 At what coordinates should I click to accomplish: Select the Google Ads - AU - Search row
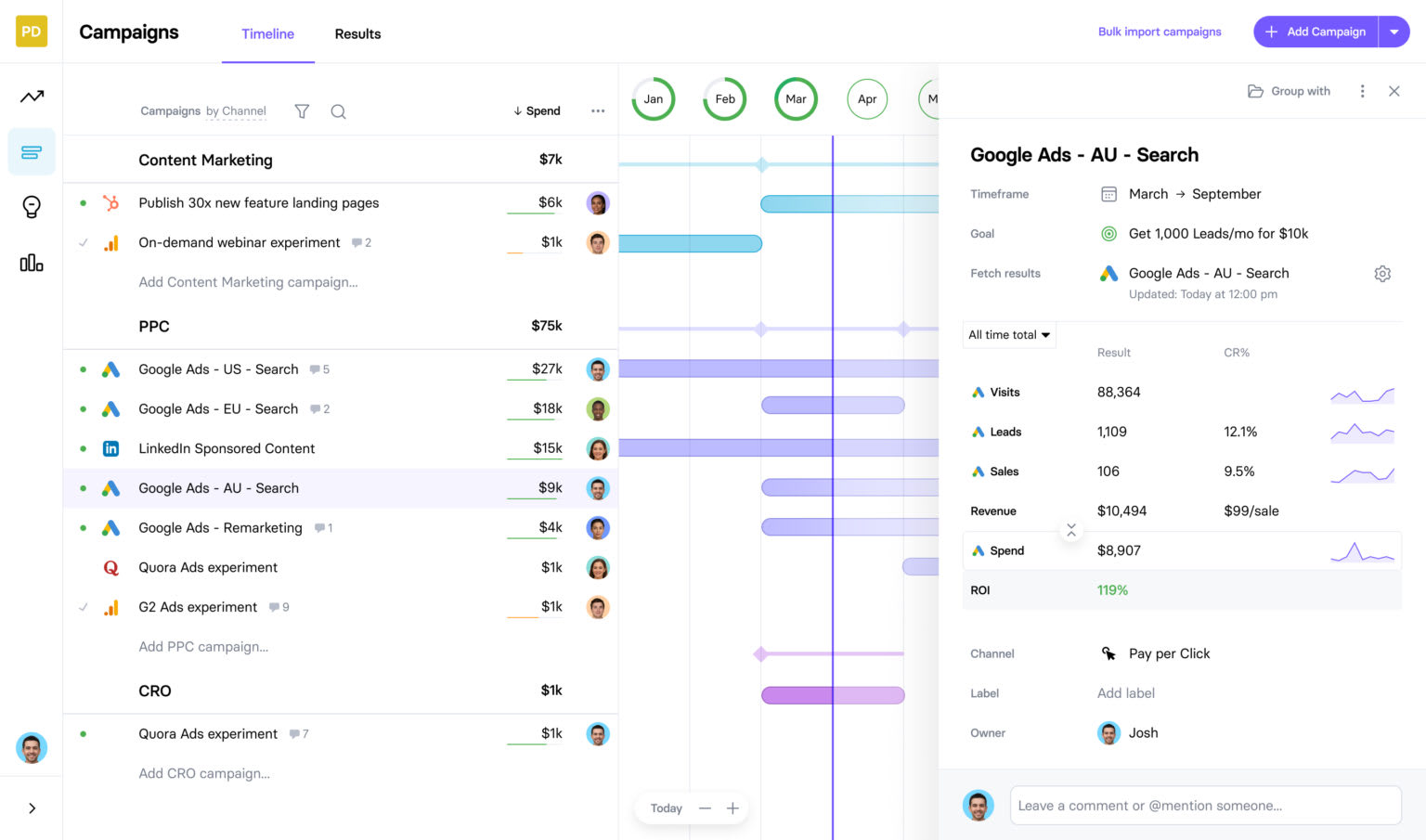coord(340,488)
